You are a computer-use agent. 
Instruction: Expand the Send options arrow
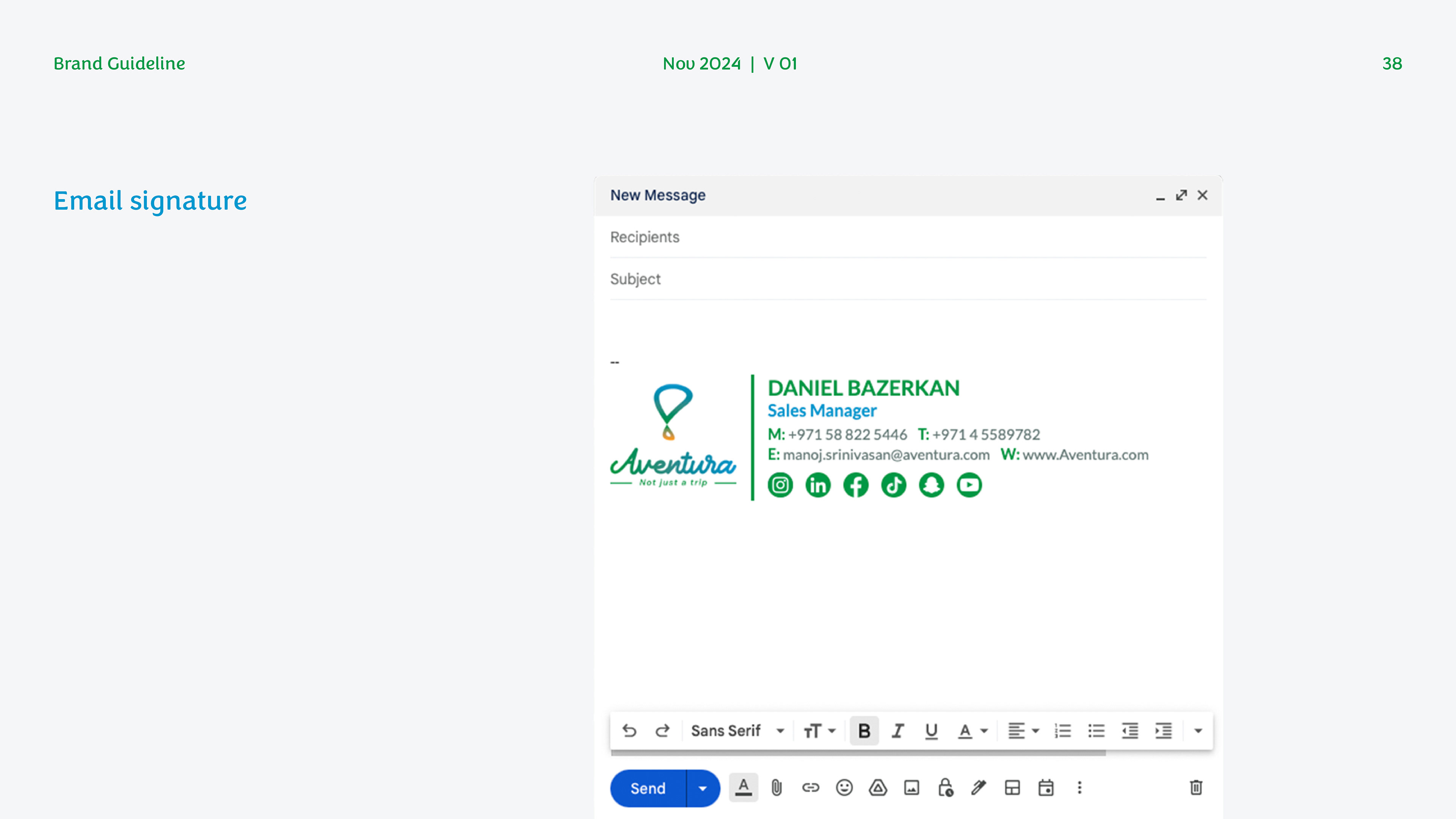tap(703, 789)
